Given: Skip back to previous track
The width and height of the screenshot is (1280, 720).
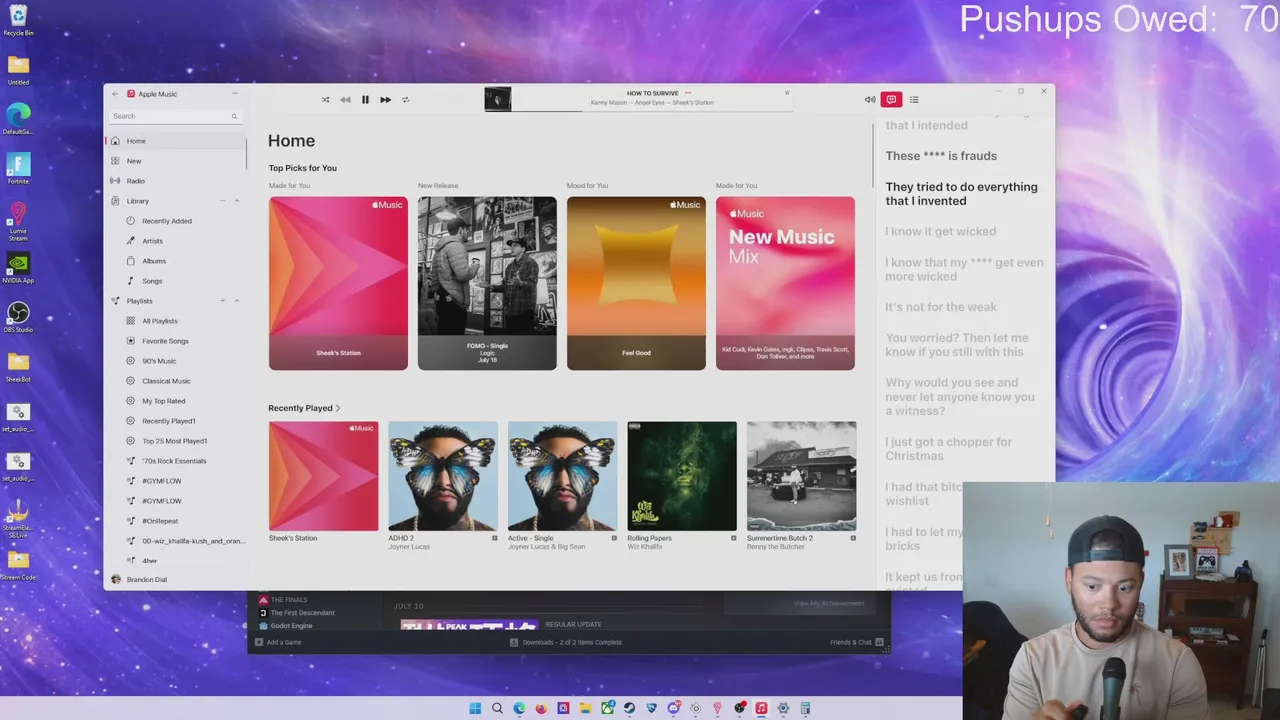Looking at the screenshot, I should 345,100.
